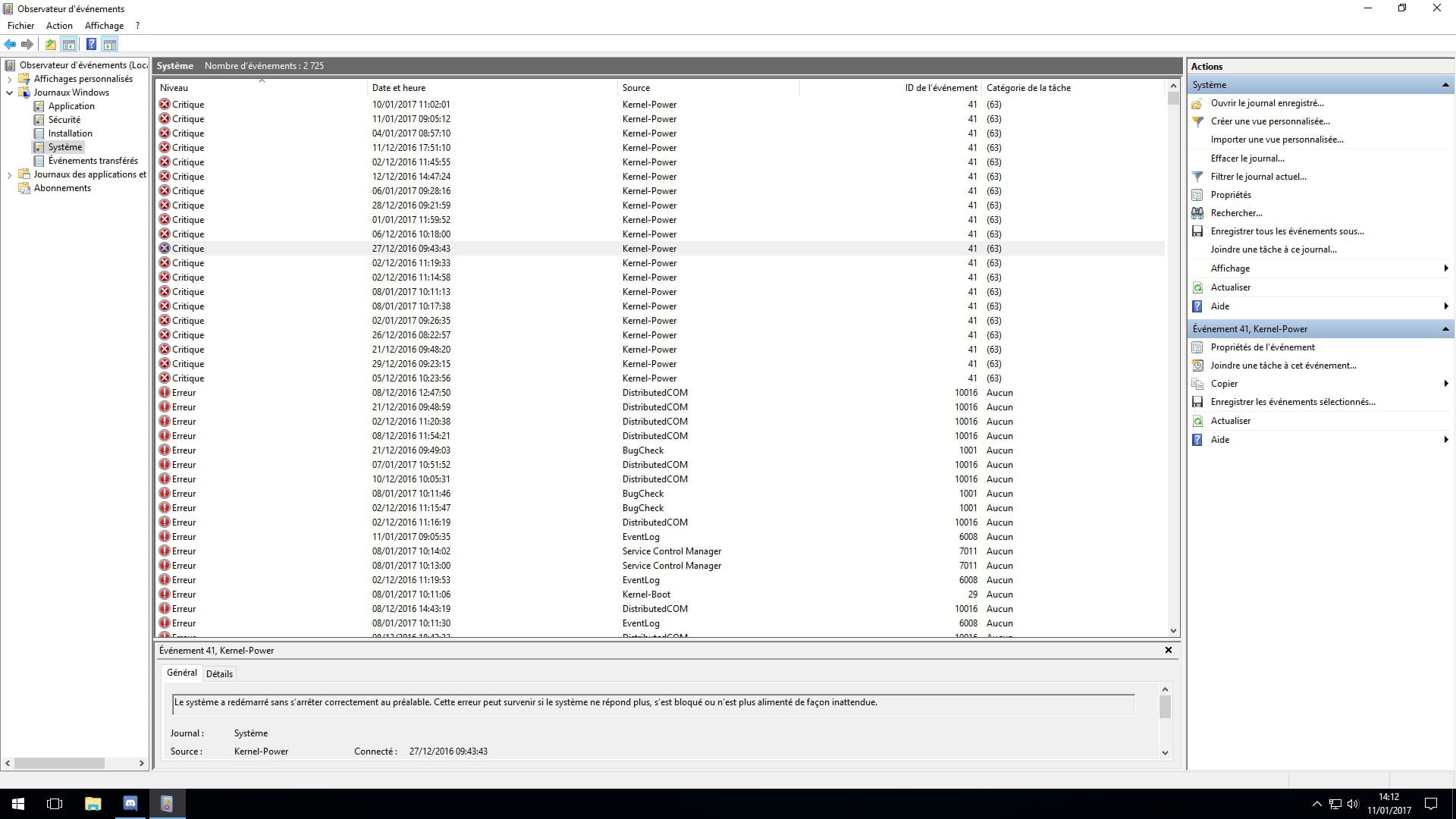Open Propriétés in Système actions
1456x819 pixels.
click(x=1231, y=195)
